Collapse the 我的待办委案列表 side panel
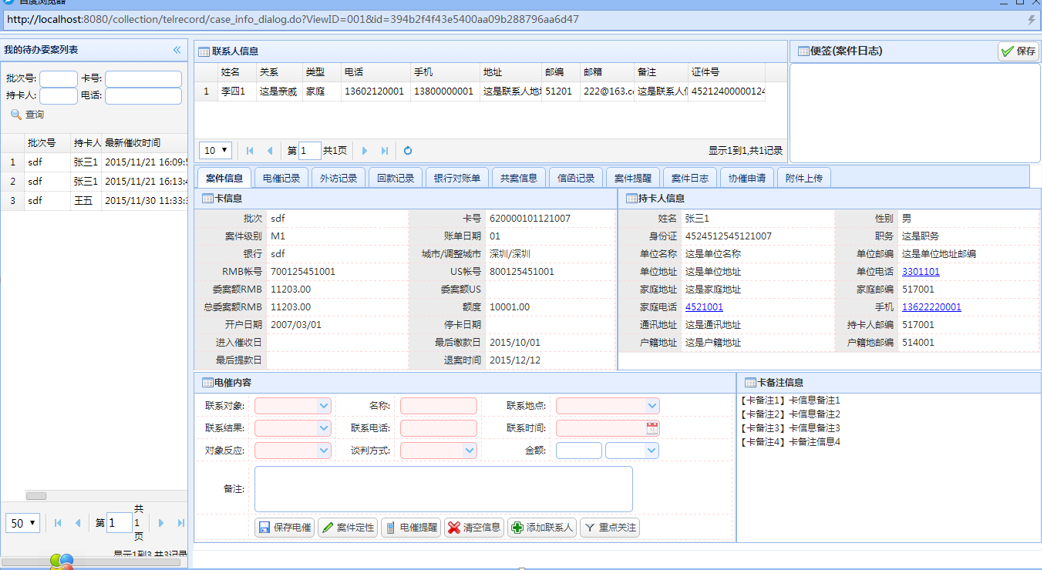This screenshot has height=570, width=1042. pyautogui.click(x=177, y=50)
